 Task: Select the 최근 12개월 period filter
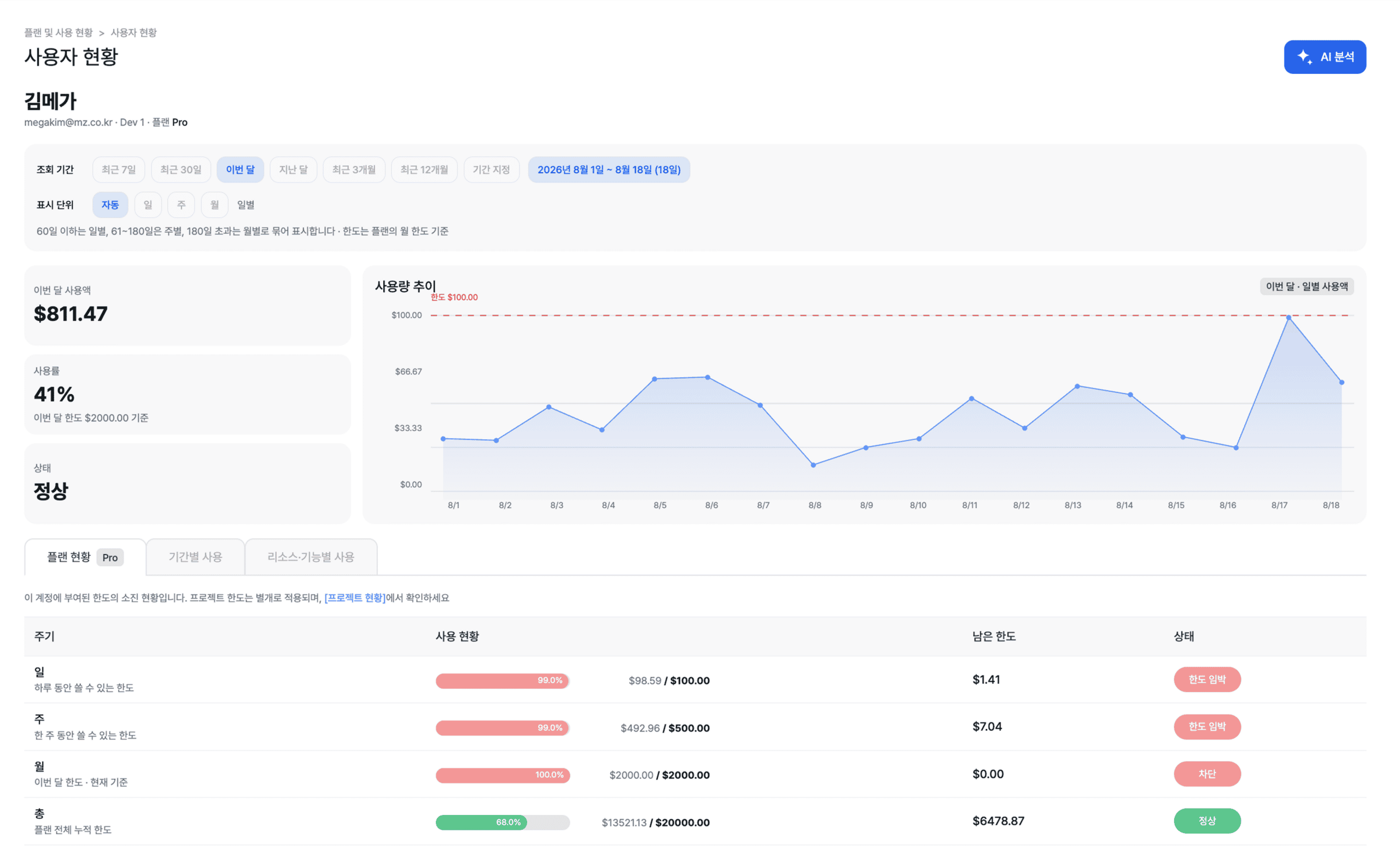coord(424,170)
